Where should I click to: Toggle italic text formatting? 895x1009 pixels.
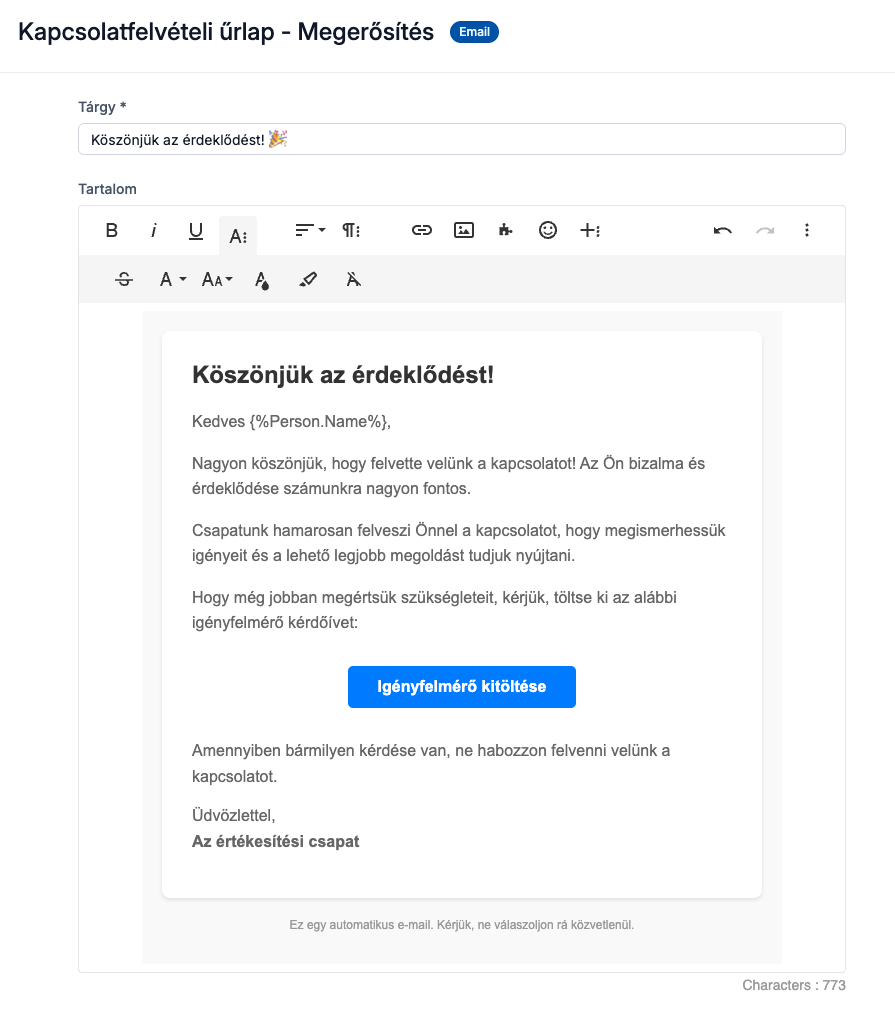coord(154,231)
